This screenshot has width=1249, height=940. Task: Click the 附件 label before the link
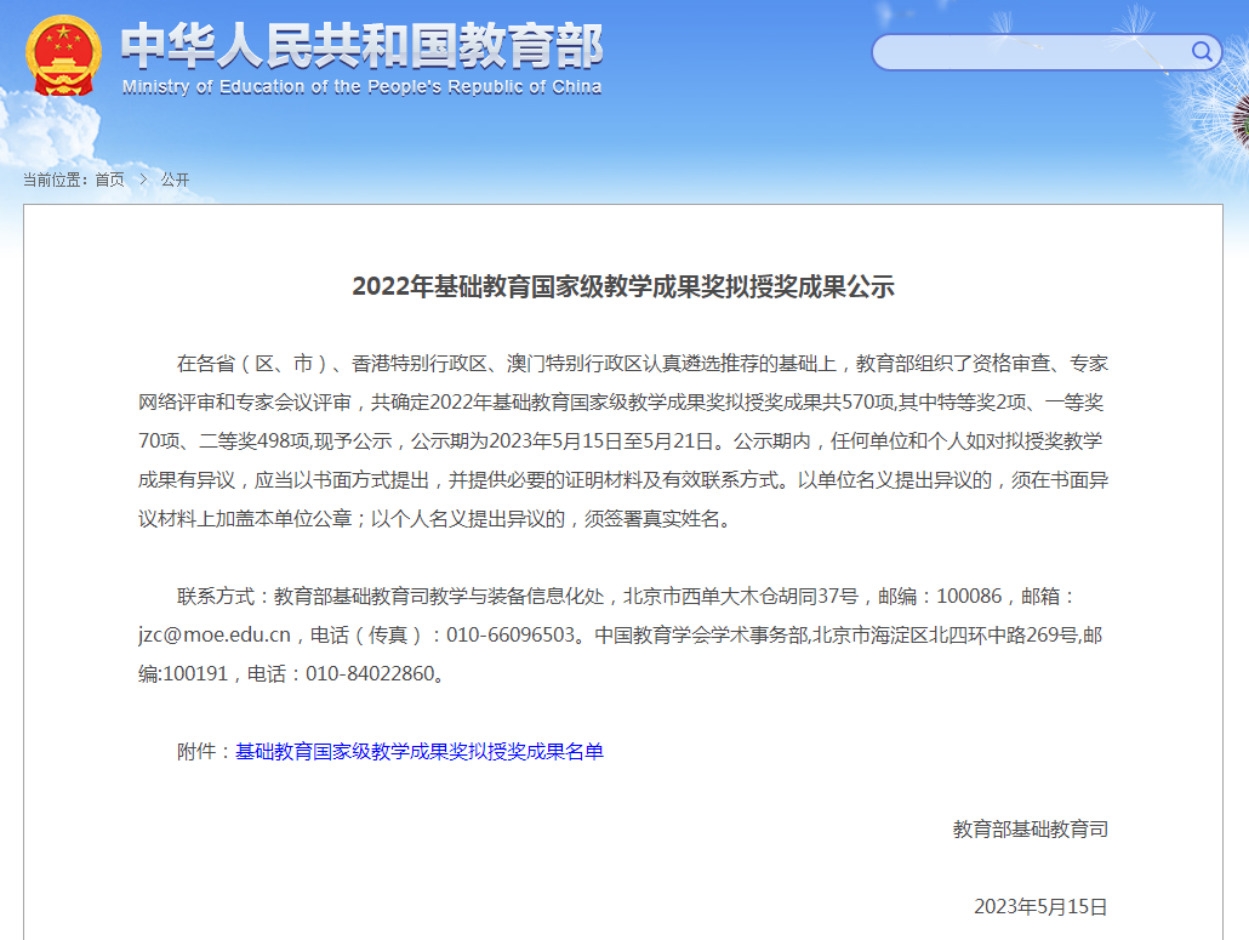click(197, 752)
